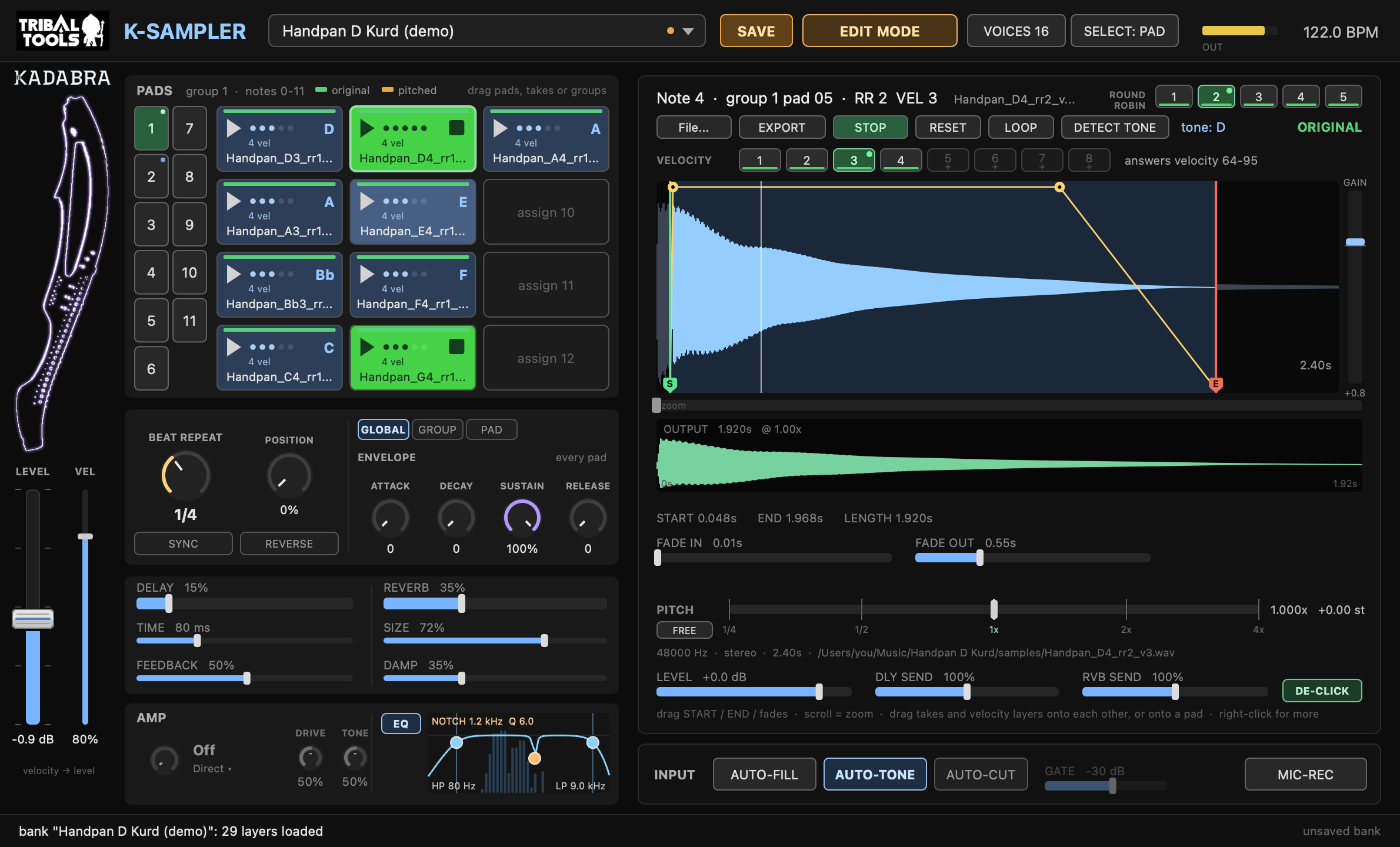Click the Position knob

click(289, 475)
